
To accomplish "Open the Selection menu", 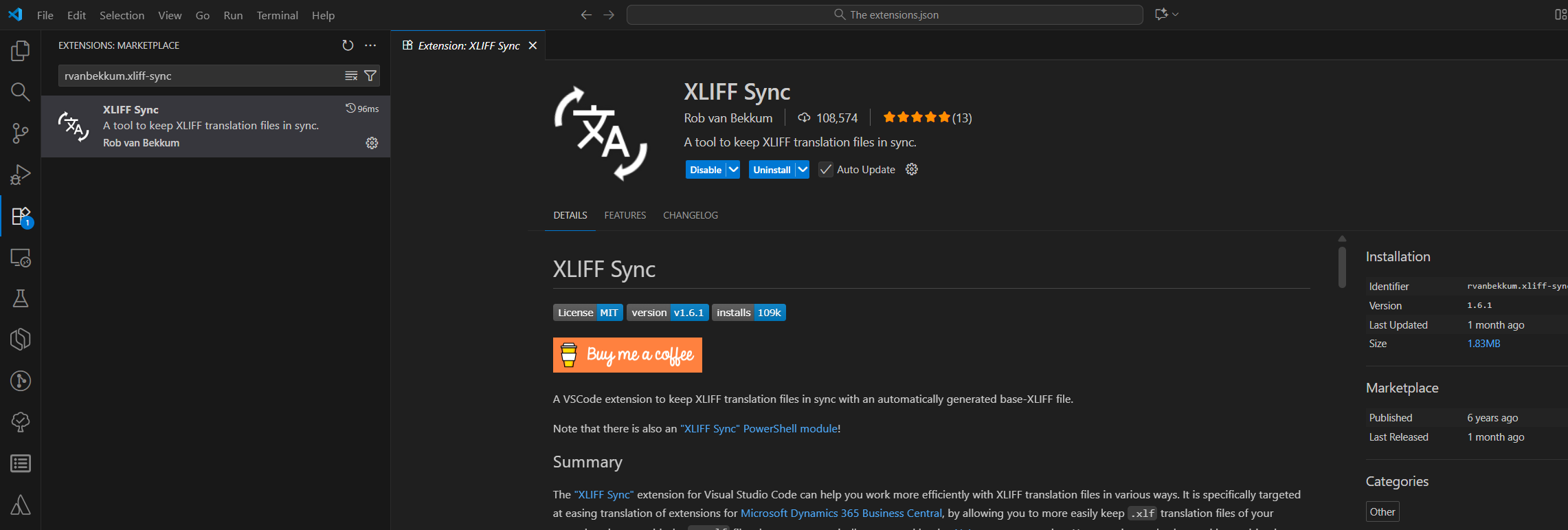I will [122, 15].
